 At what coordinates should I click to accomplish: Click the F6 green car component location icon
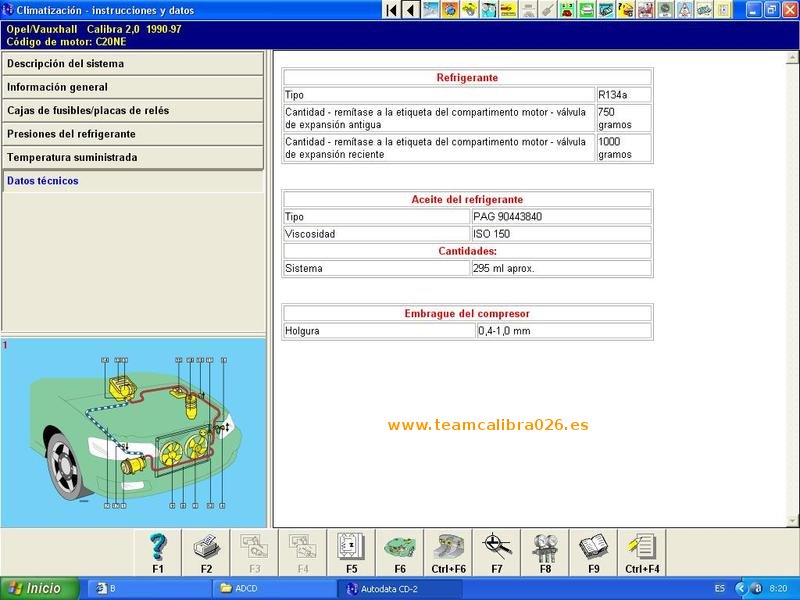point(400,552)
